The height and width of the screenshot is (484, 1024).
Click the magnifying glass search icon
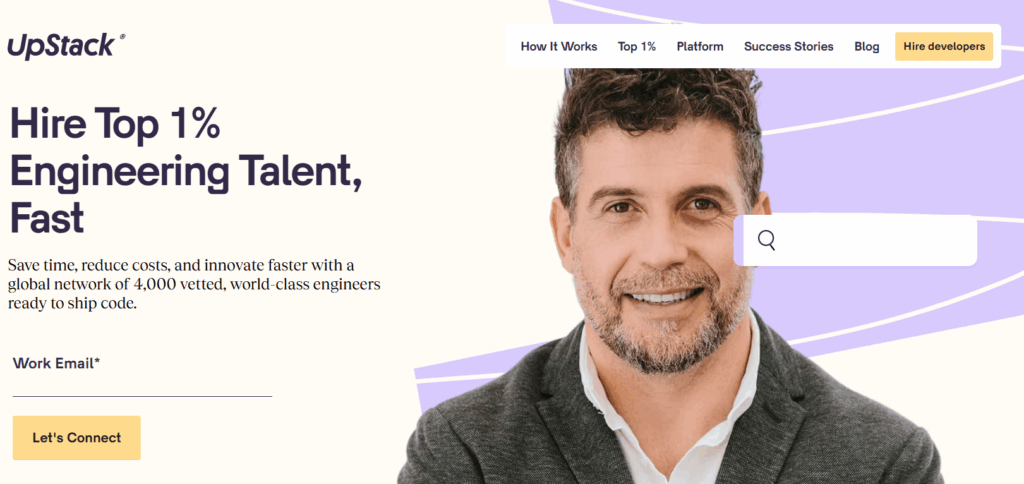point(767,240)
